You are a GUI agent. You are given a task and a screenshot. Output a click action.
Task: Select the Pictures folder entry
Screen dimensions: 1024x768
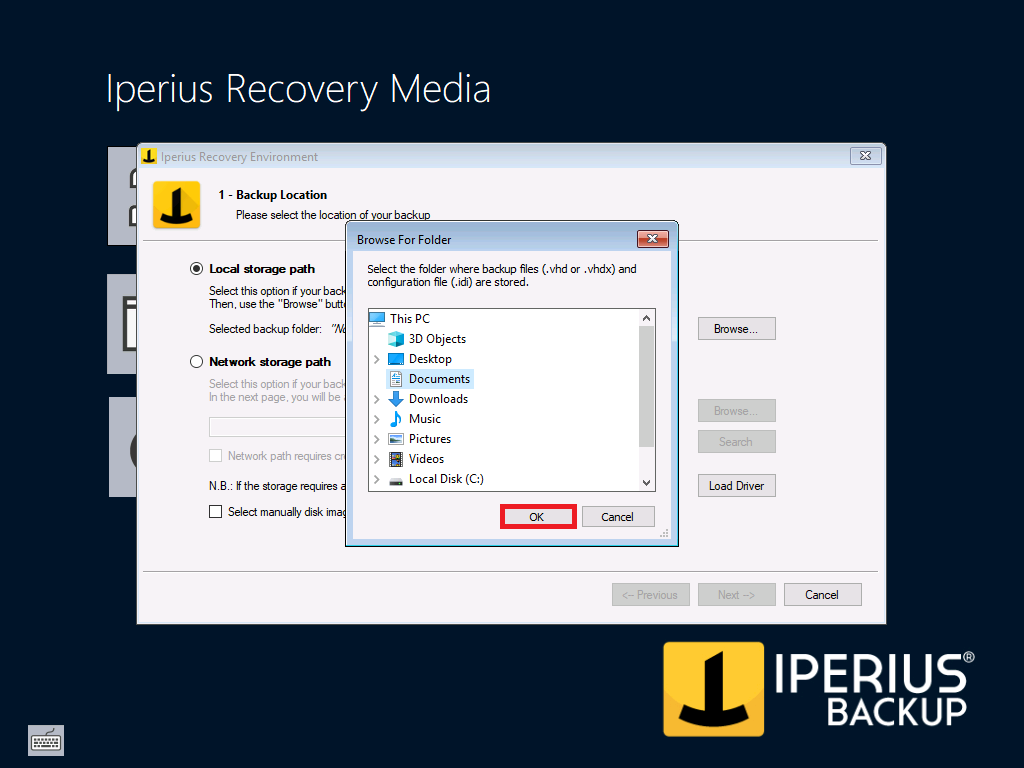430,439
